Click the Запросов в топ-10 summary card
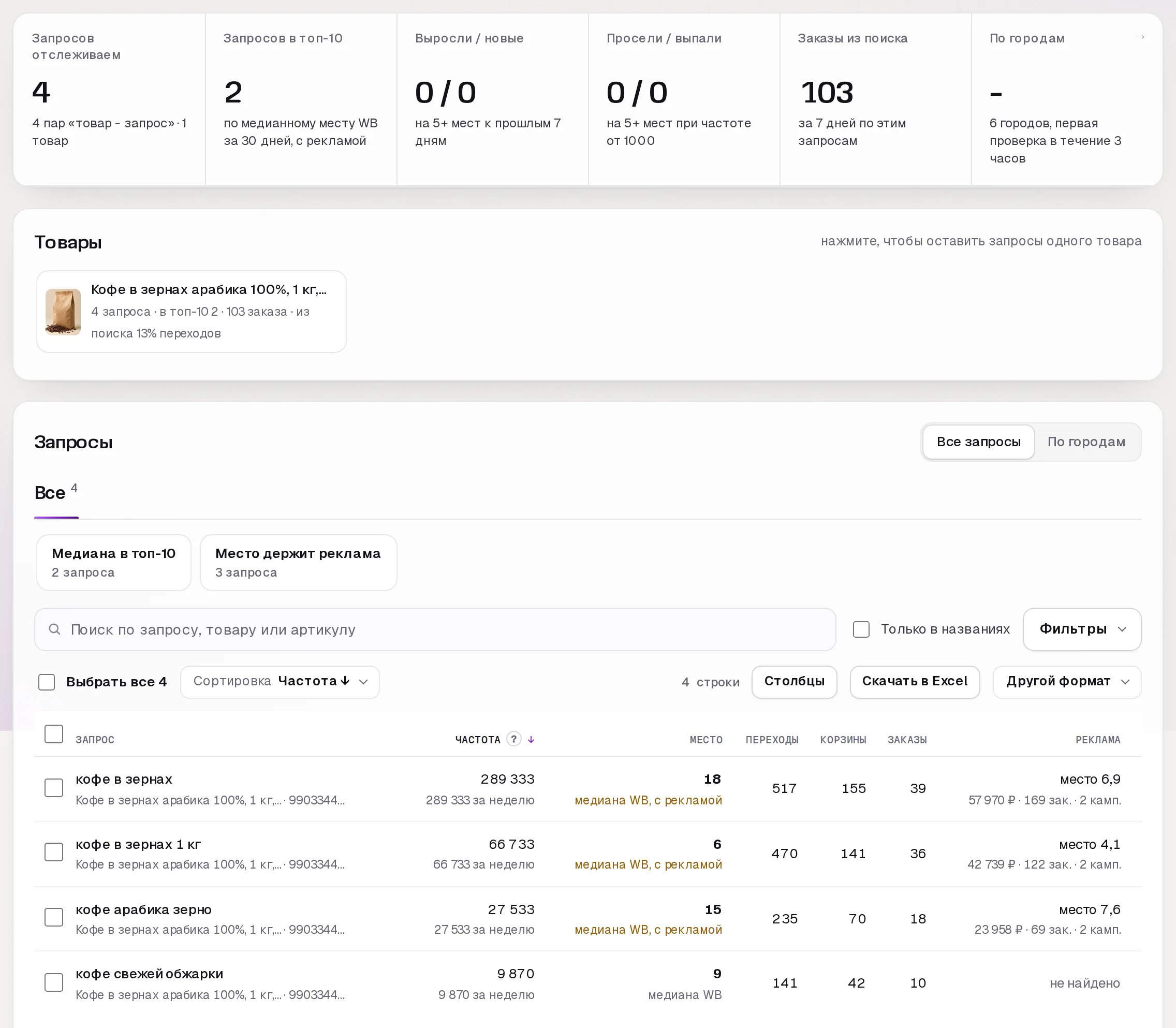 click(301, 99)
